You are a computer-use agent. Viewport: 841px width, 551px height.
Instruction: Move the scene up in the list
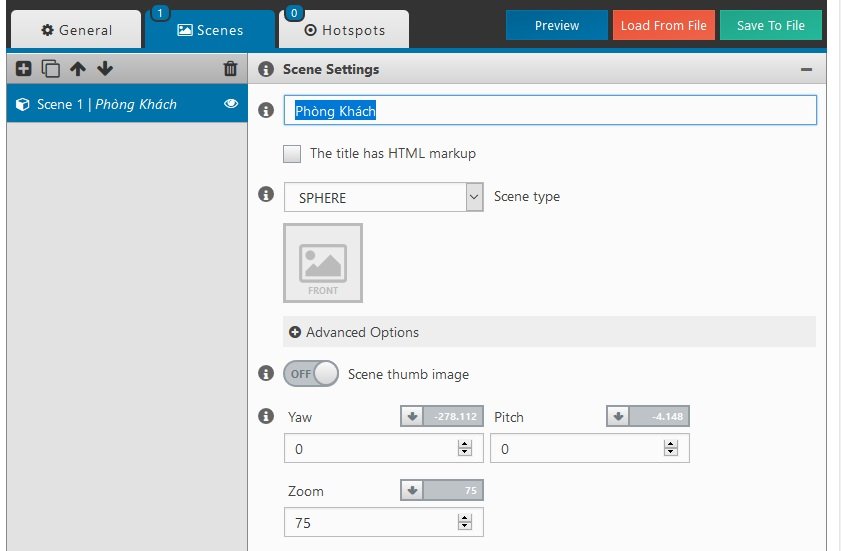pos(78,69)
